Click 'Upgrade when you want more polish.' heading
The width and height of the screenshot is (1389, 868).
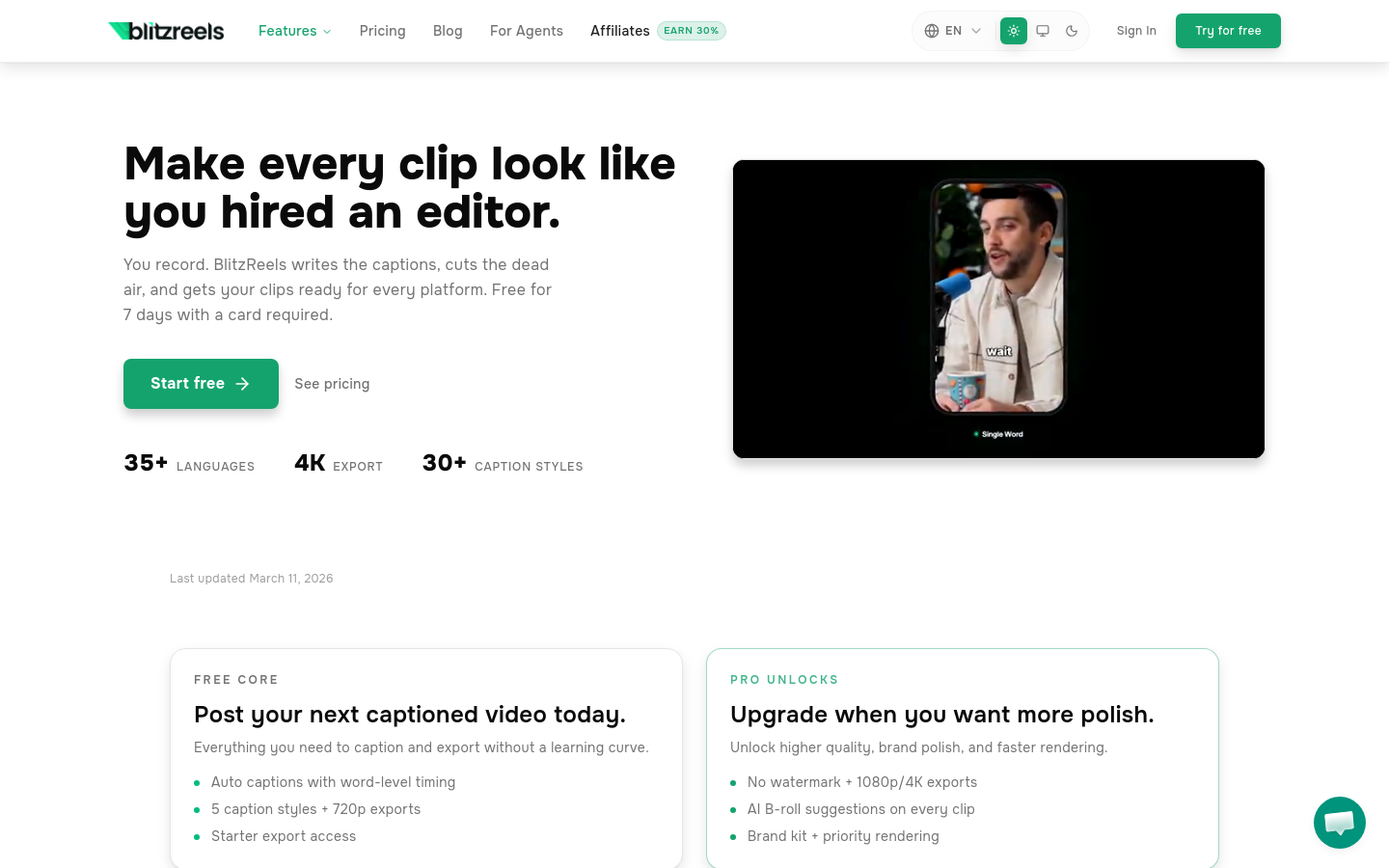942,715
